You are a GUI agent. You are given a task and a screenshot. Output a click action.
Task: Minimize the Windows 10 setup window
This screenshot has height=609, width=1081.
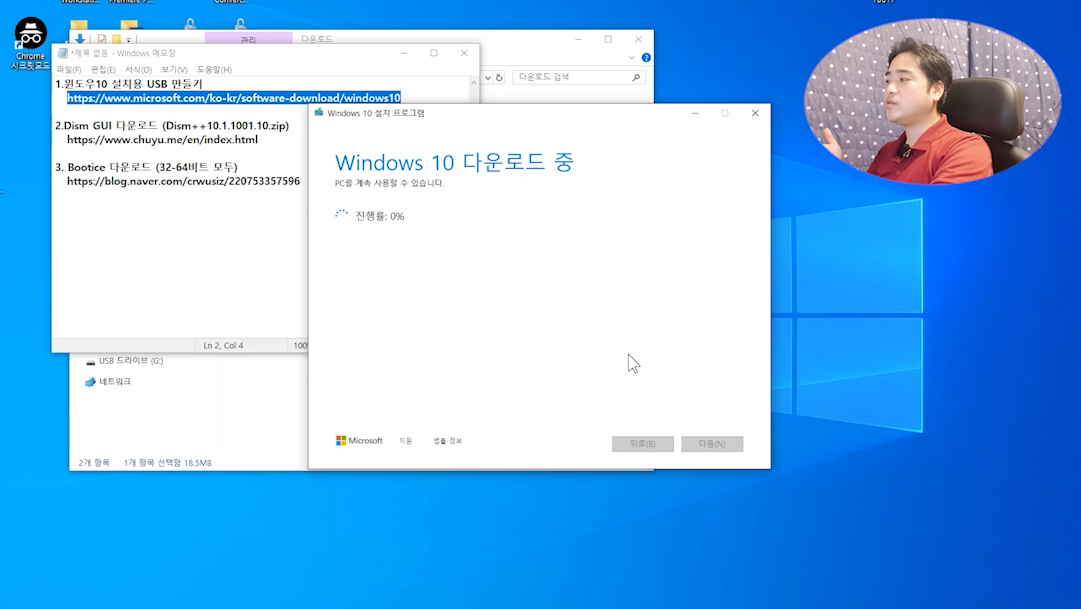695,113
